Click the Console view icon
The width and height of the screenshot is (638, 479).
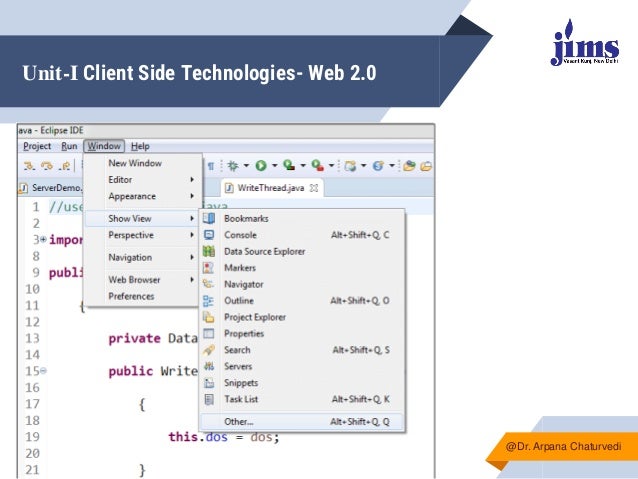click(209, 235)
